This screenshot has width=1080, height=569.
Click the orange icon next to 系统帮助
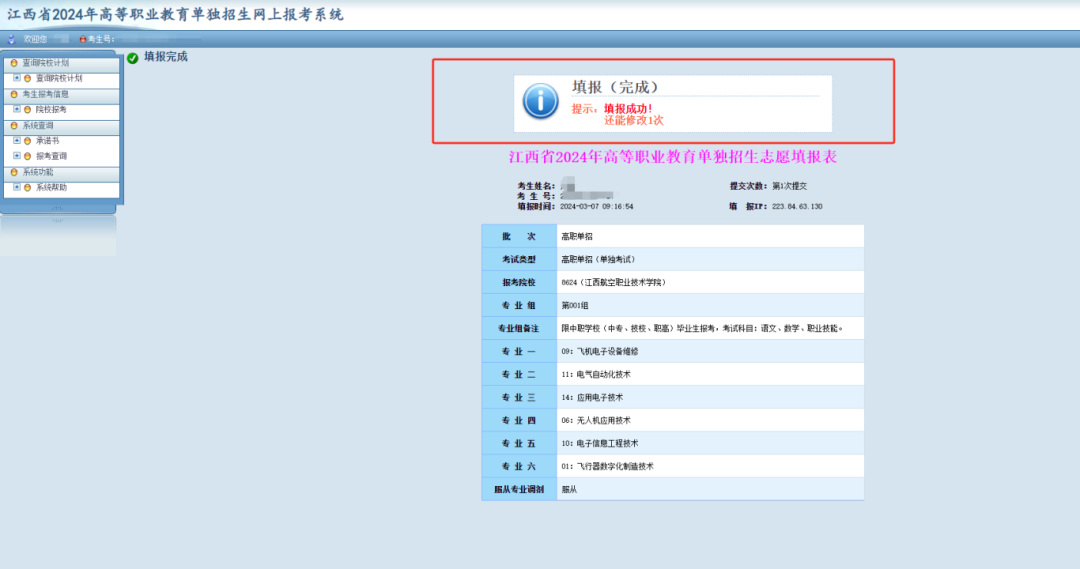27,188
